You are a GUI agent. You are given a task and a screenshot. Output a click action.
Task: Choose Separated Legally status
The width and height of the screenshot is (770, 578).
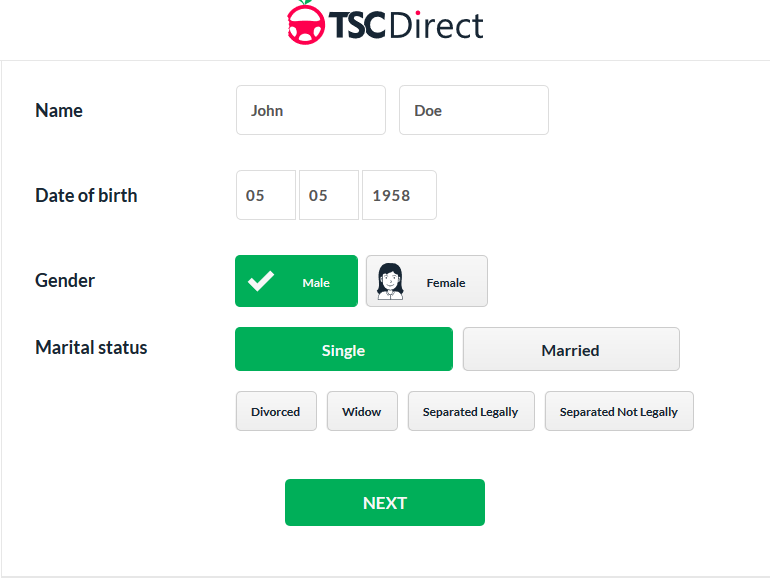[x=471, y=411]
